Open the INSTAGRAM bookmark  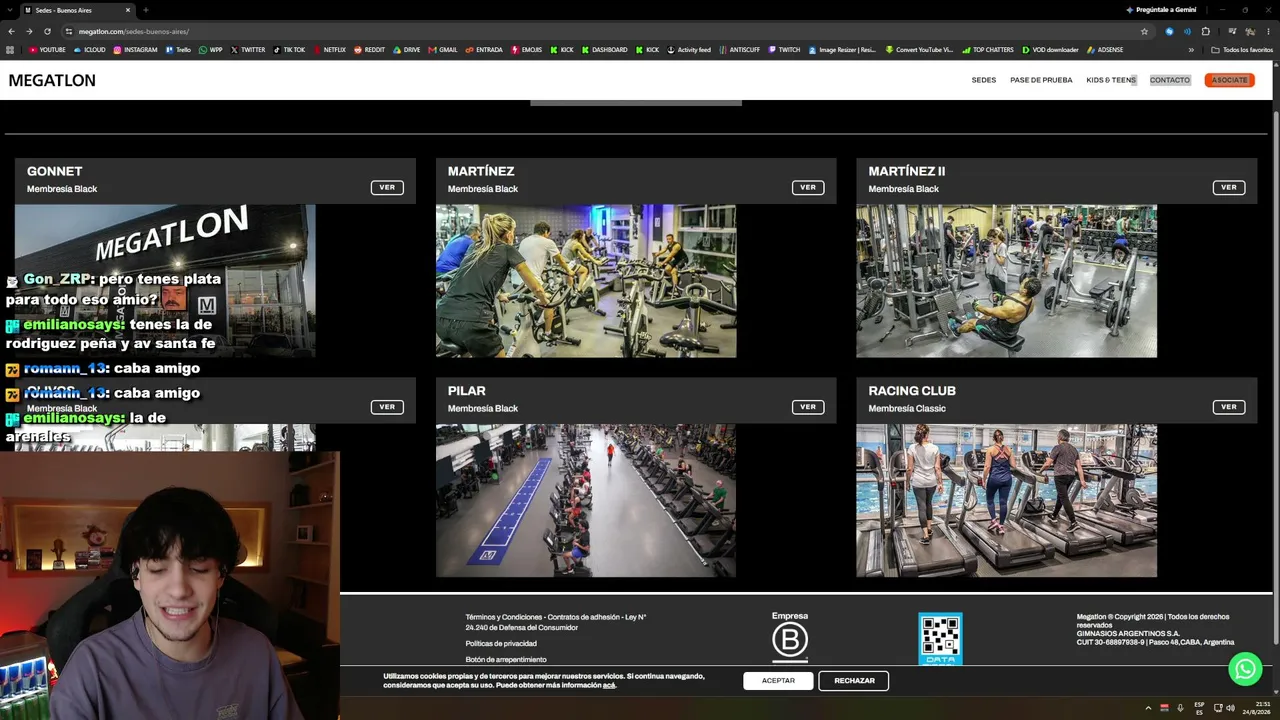[135, 50]
